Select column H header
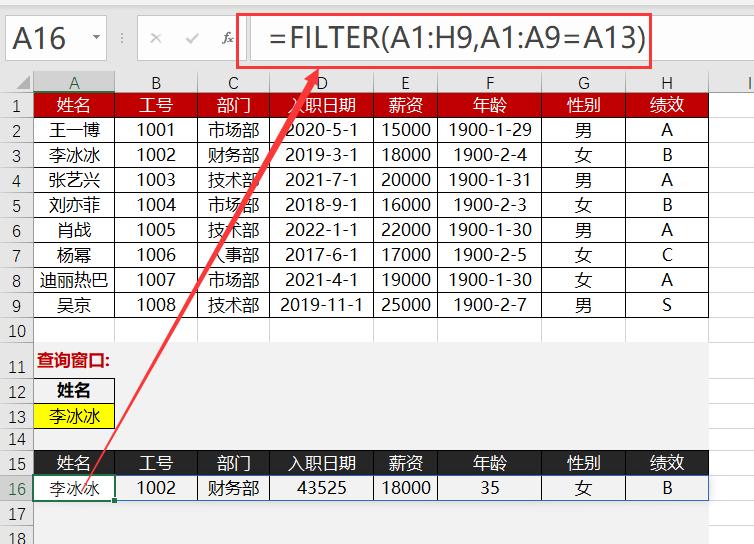Screen dimensions: 754x544 pyautogui.click(x=666, y=83)
